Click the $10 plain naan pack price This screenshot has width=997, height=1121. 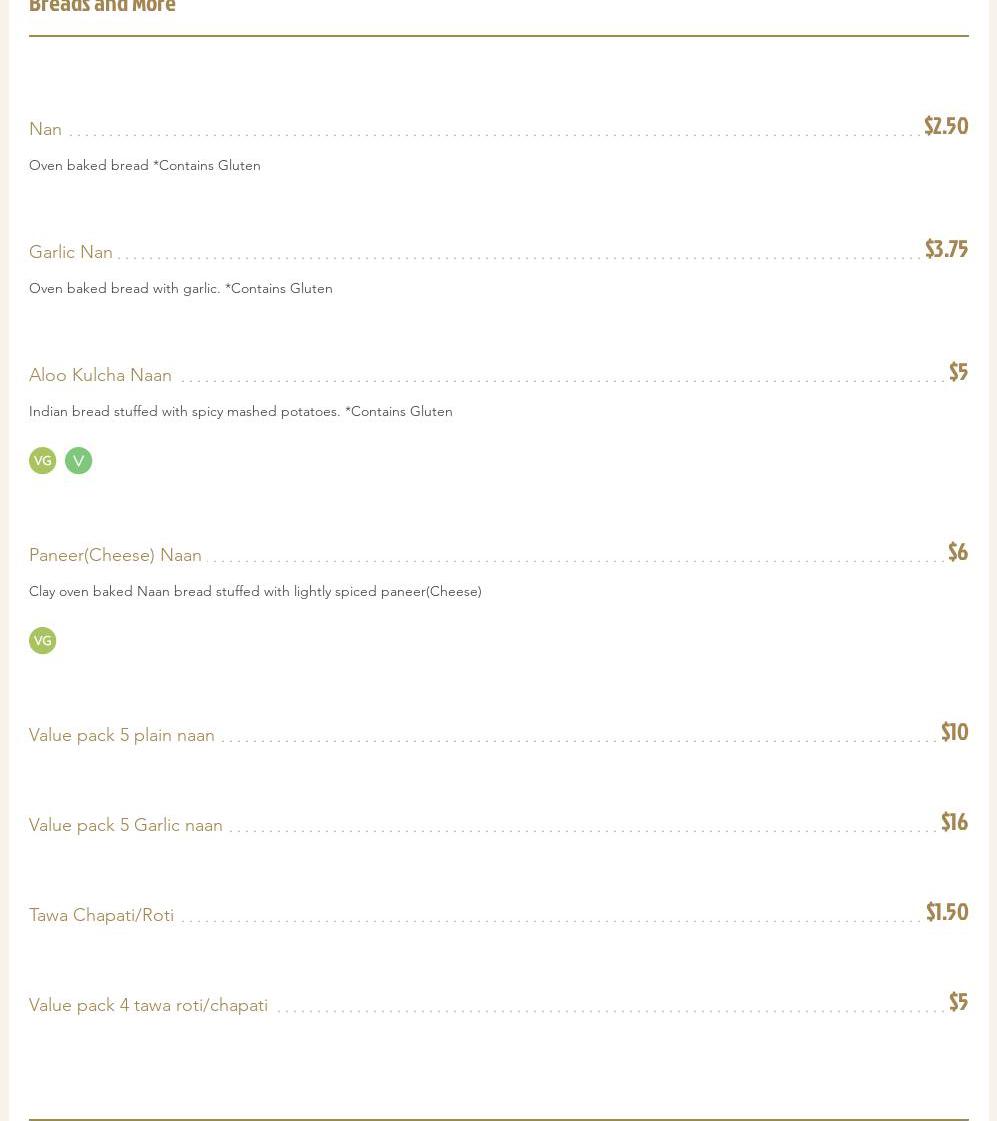(954, 732)
